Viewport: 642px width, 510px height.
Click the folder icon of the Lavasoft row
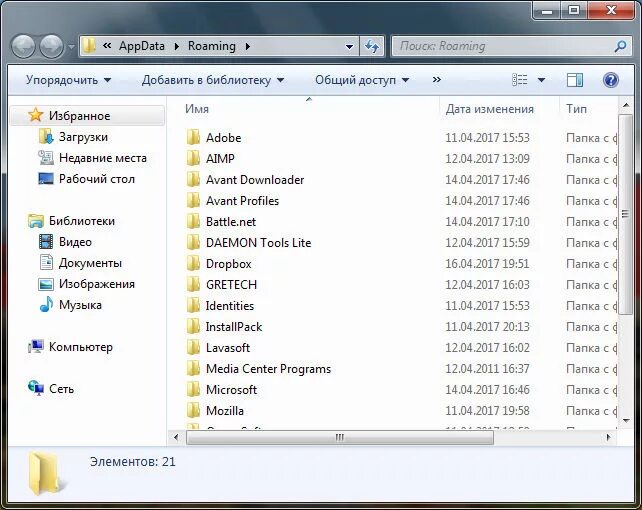coord(193,347)
